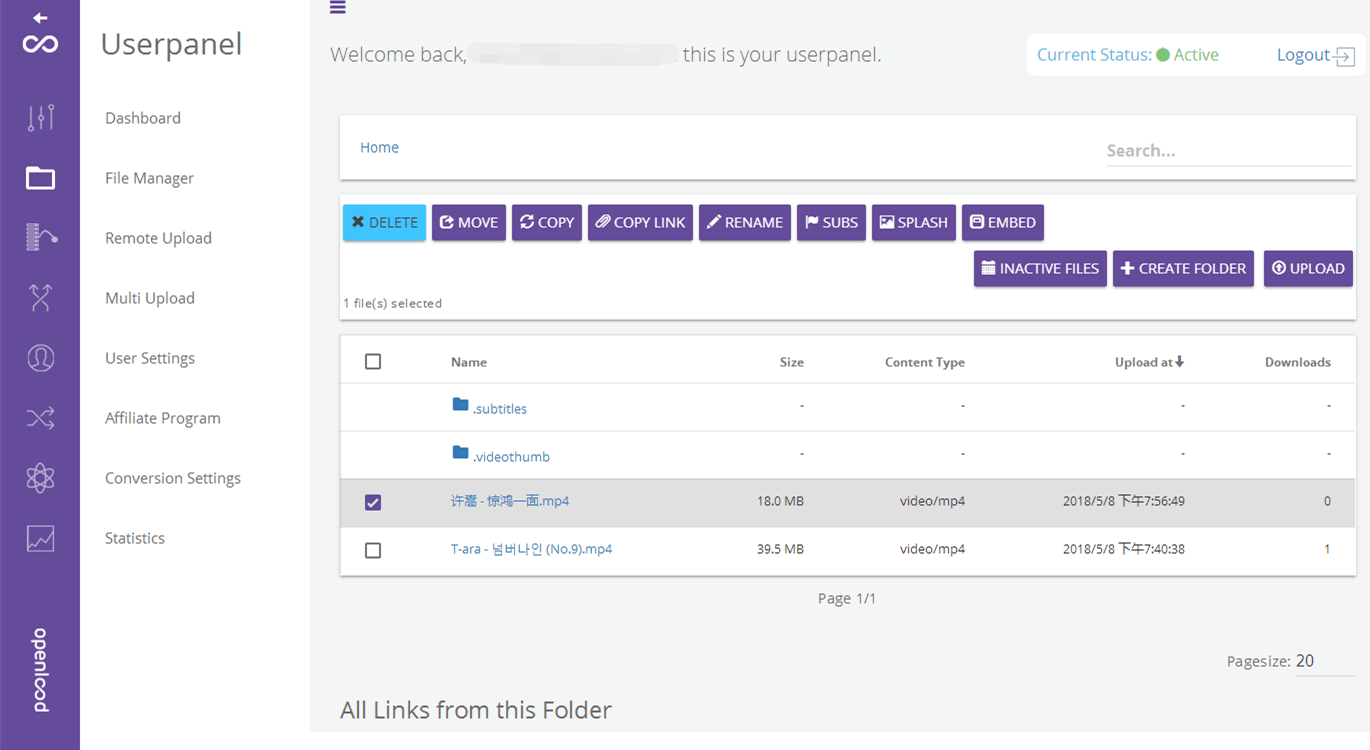The width and height of the screenshot is (1370, 750).
Task: Click the DELETE button
Action: pyautogui.click(x=384, y=222)
